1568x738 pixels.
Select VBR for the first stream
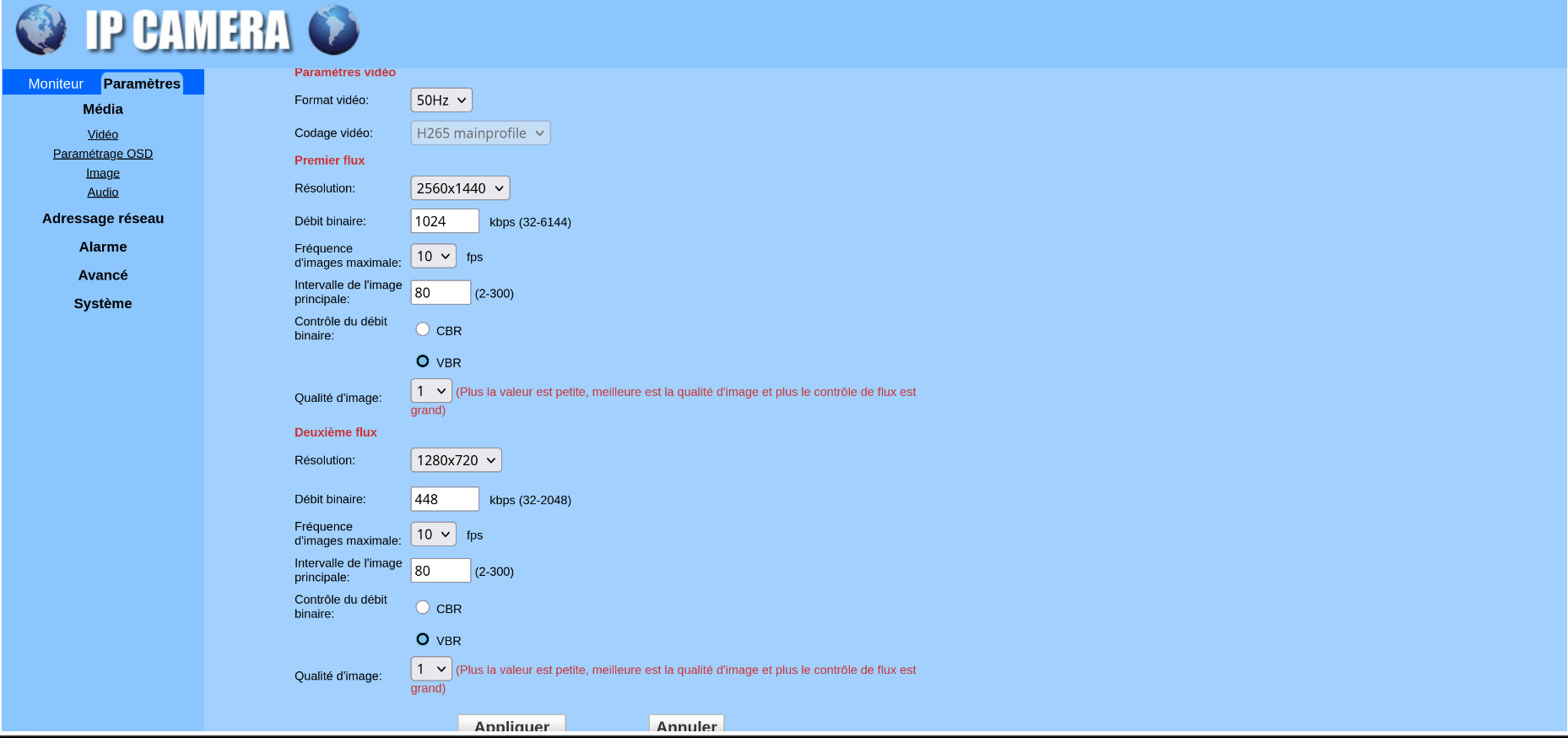pos(423,361)
